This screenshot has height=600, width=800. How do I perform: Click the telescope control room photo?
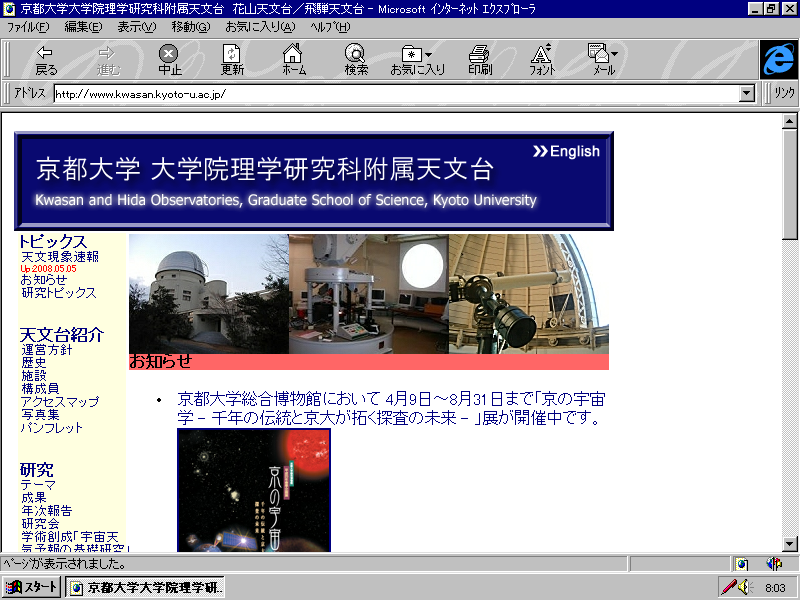click(369, 294)
